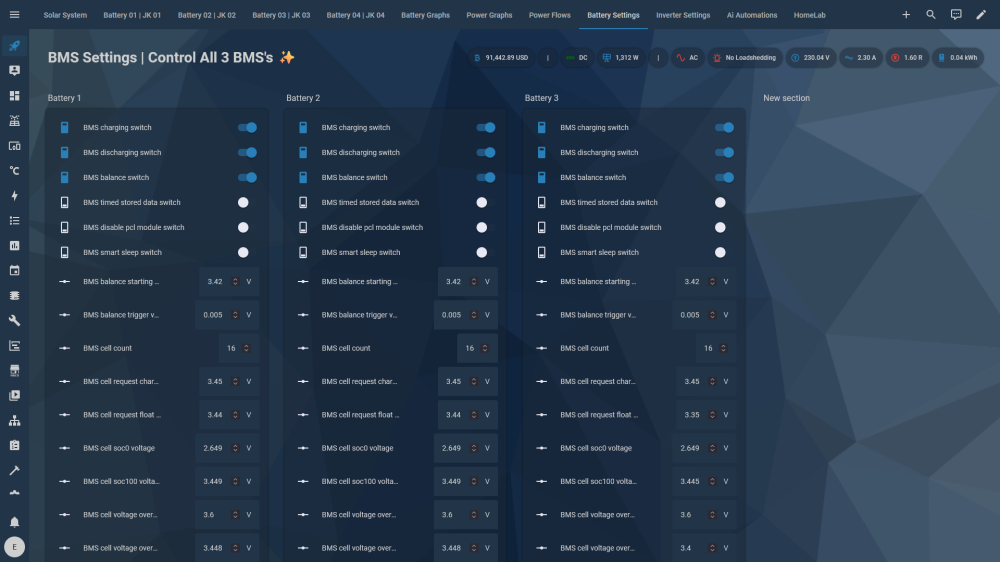This screenshot has height=562, width=1000.
Task: Click Battery 3 cell request float 3.35 field
Action: [706, 415]
